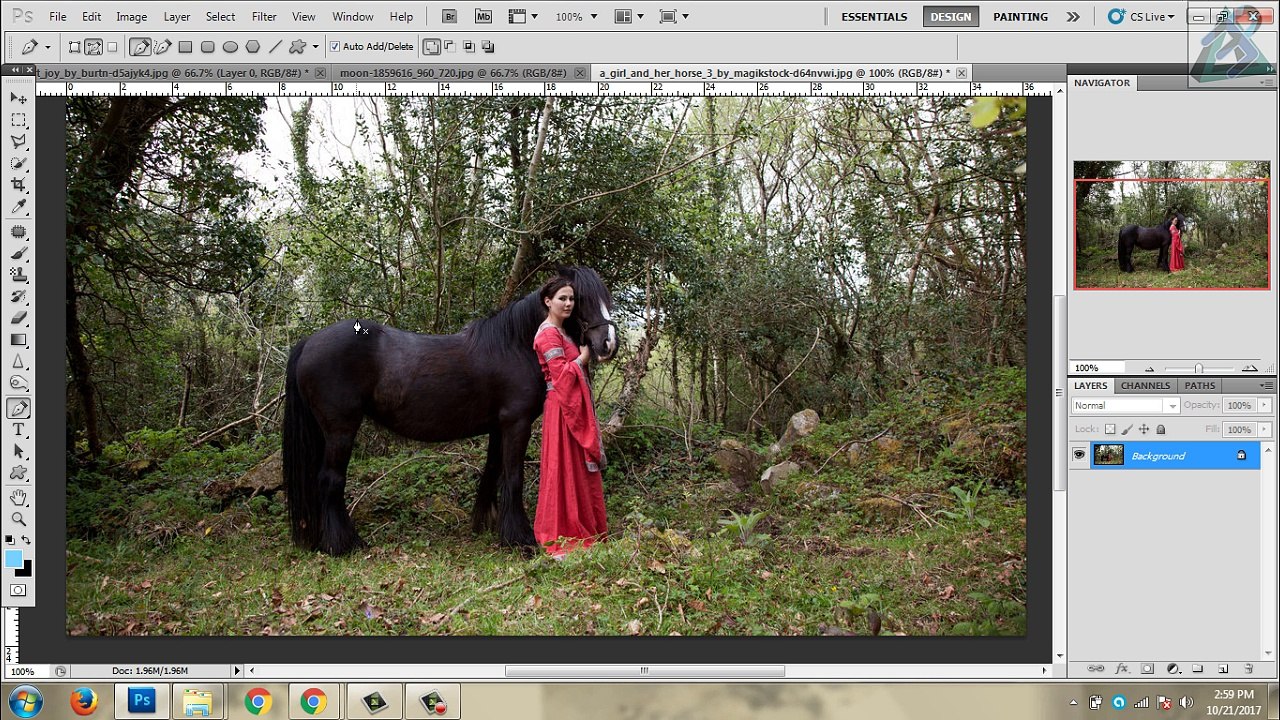Open the Layer menu

[x=177, y=17]
